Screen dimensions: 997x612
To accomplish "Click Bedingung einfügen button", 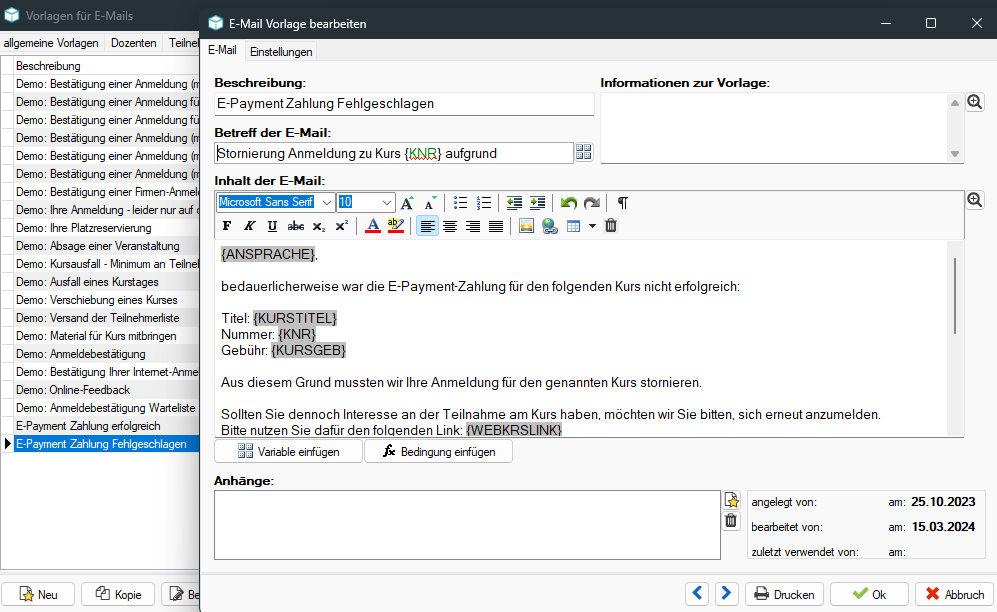I will [439, 452].
